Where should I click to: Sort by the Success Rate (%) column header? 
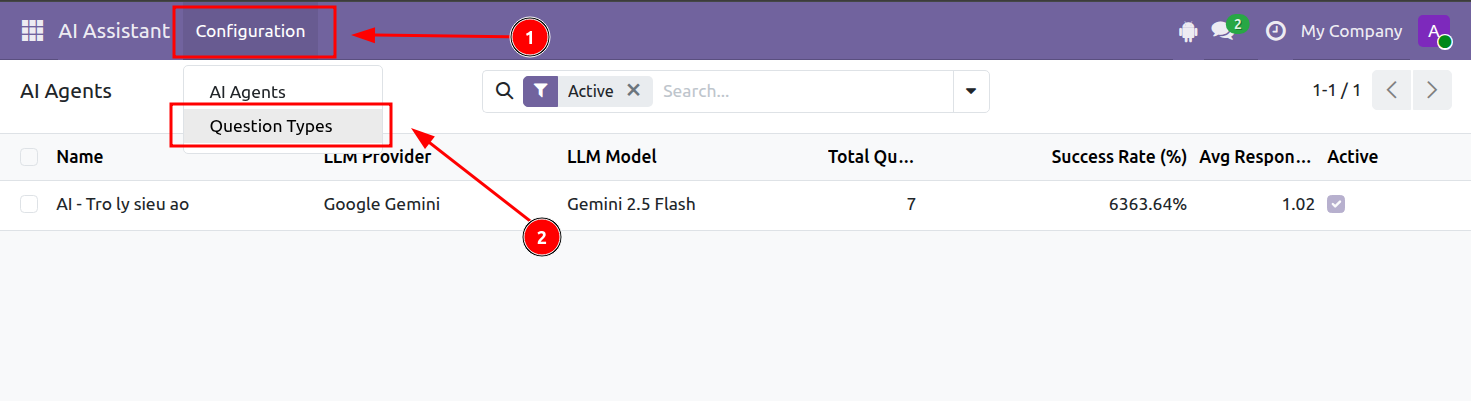pos(1119,157)
